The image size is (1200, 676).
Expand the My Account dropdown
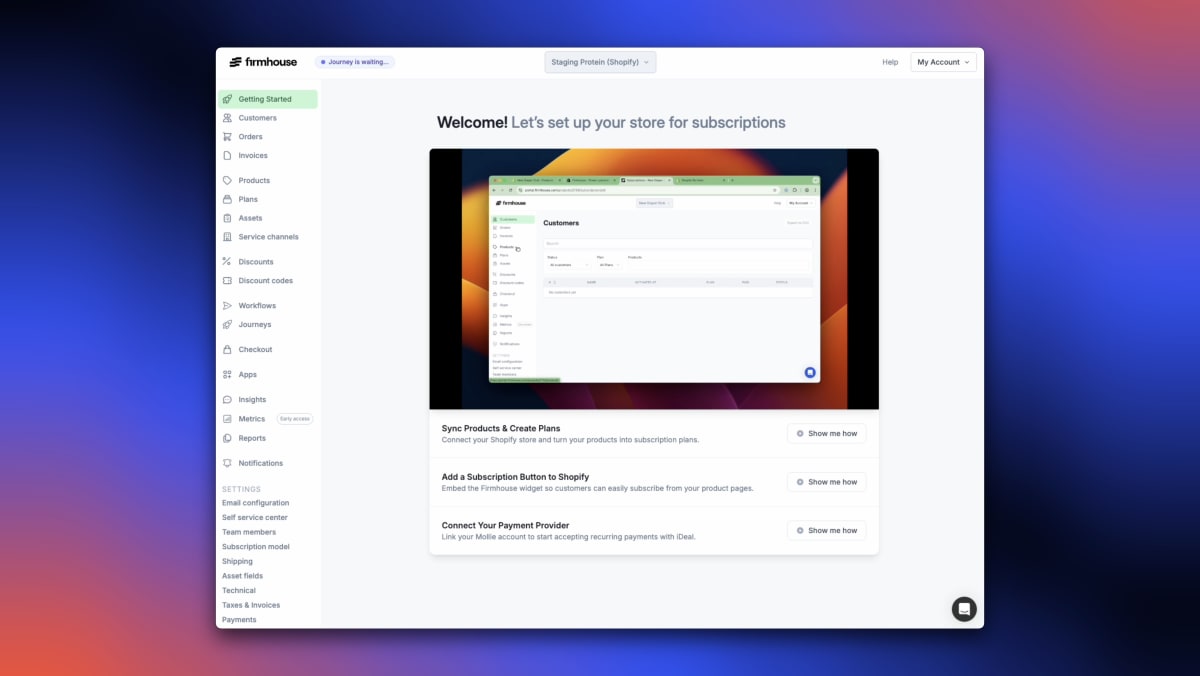[943, 62]
